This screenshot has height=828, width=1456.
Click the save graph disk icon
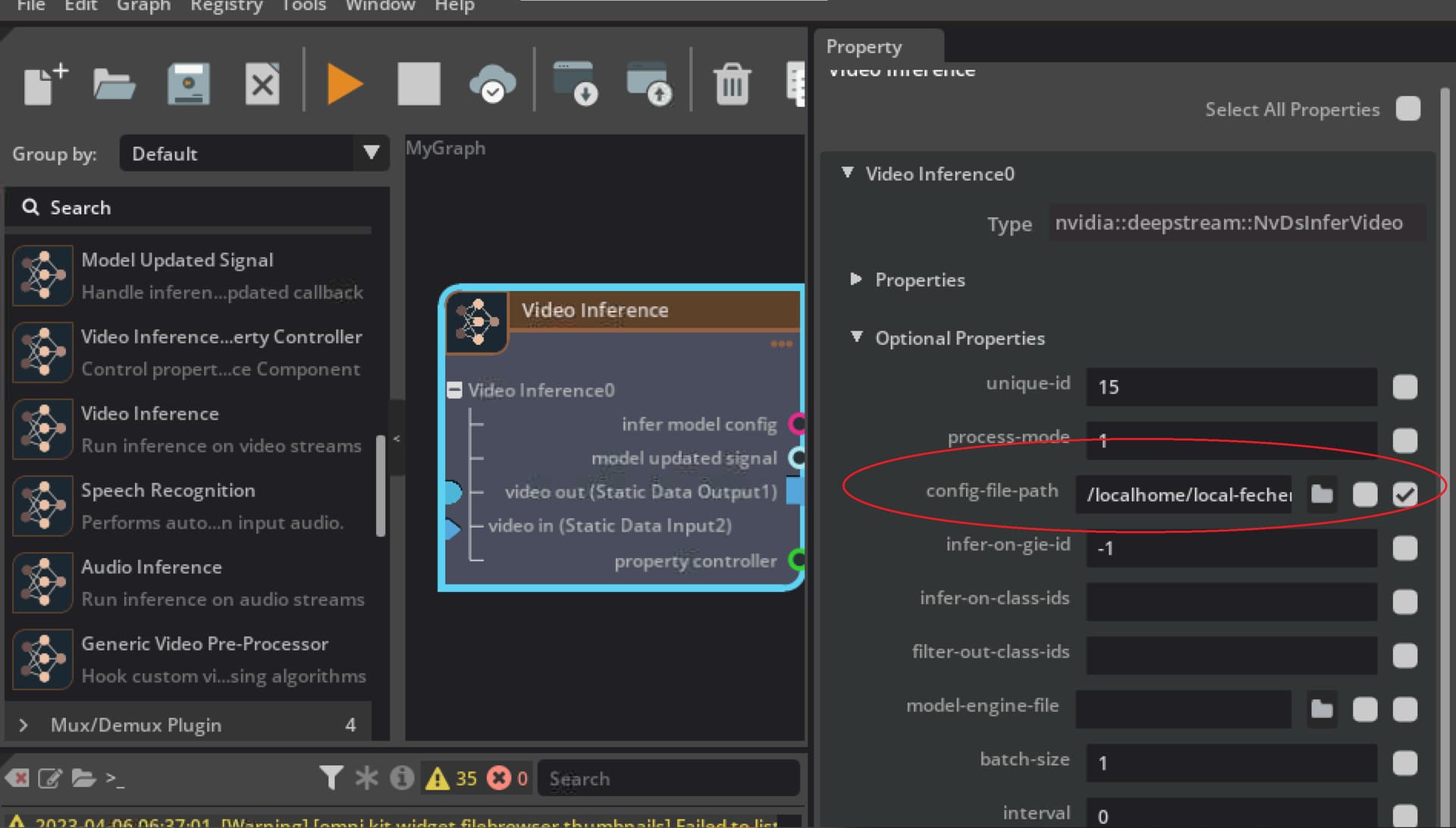click(188, 83)
